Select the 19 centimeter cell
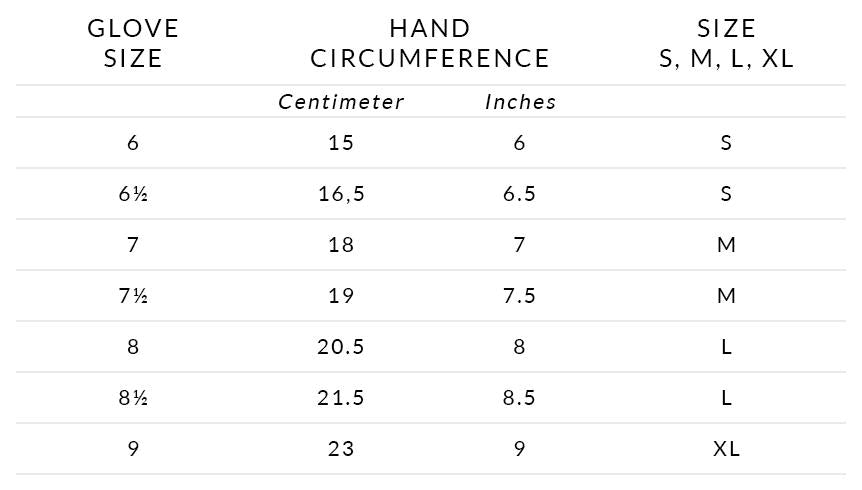Image resolution: width=862 pixels, height=490 pixels. point(341,296)
